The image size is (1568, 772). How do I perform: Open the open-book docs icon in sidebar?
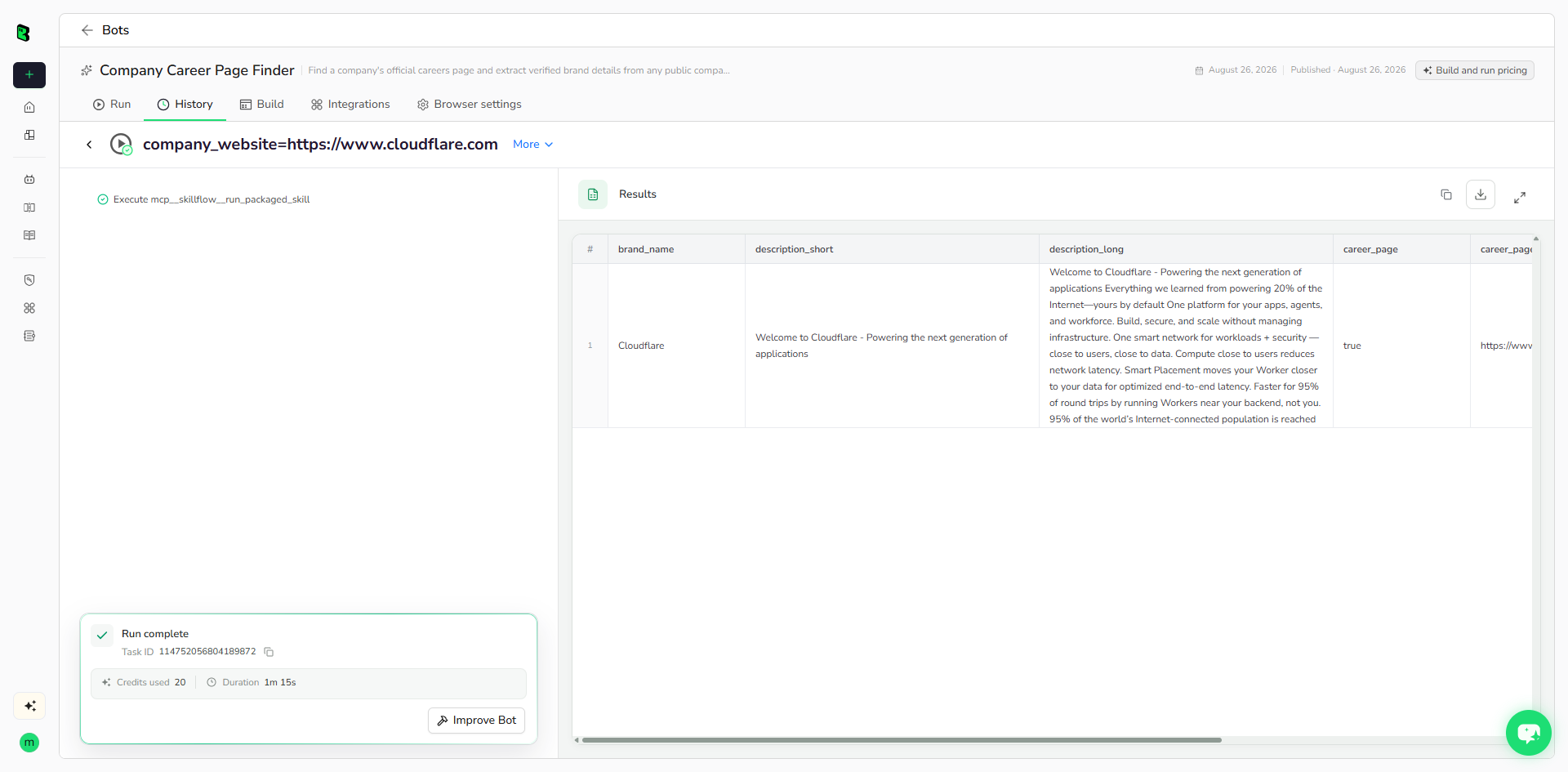coord(29,235)
